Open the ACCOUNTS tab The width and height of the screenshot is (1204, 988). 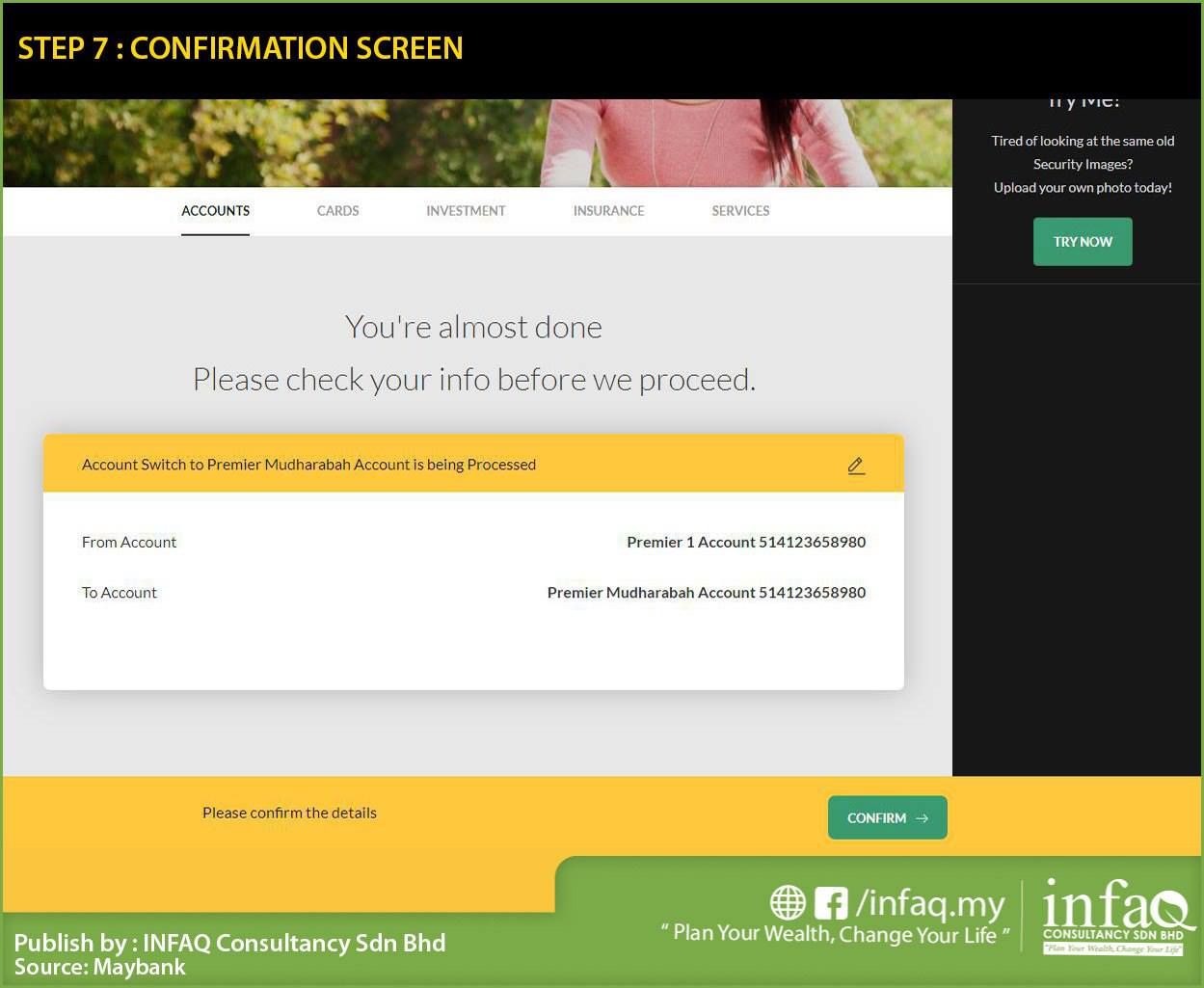[216, 211]
